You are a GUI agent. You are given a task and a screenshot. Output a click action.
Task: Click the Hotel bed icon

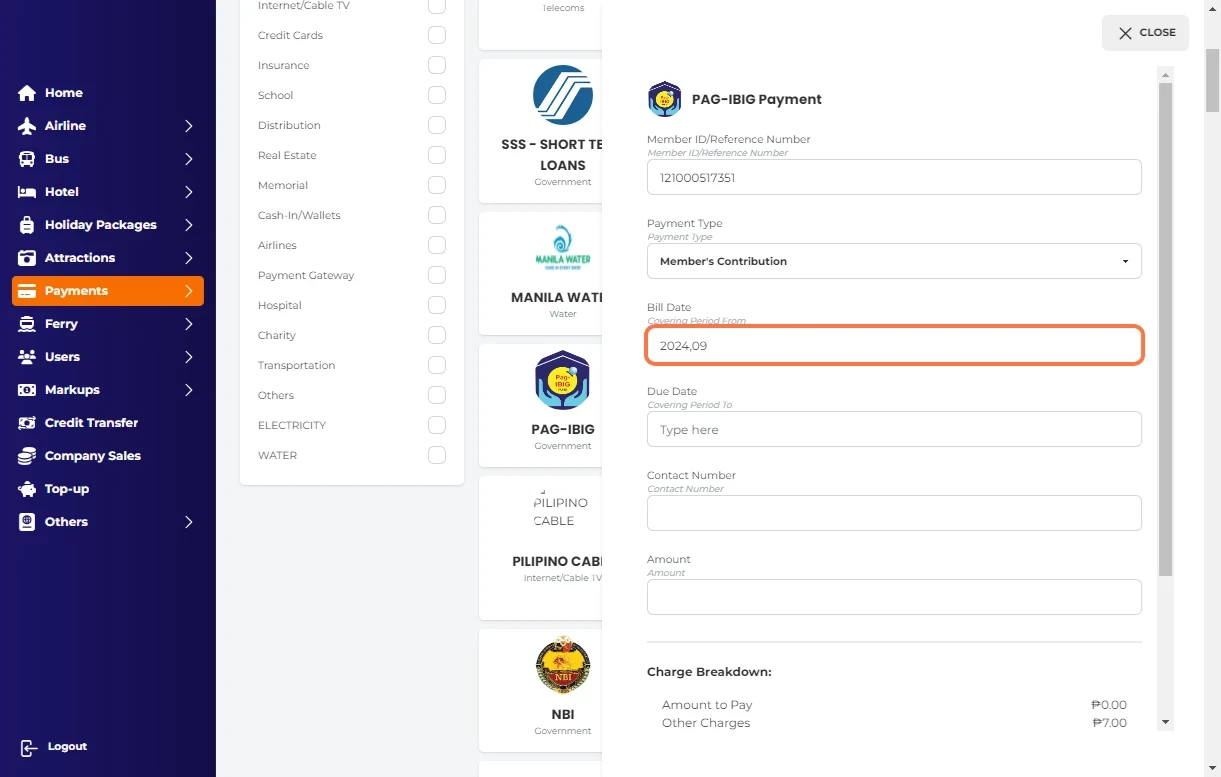tap(27, 192)
